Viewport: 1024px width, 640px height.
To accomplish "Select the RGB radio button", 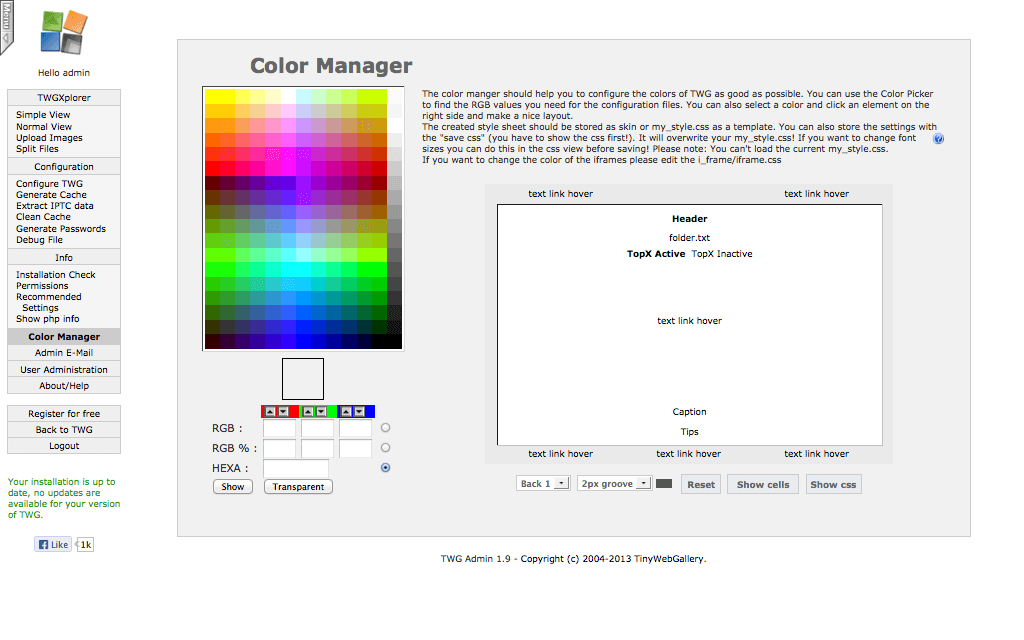I will coord(385,428).
